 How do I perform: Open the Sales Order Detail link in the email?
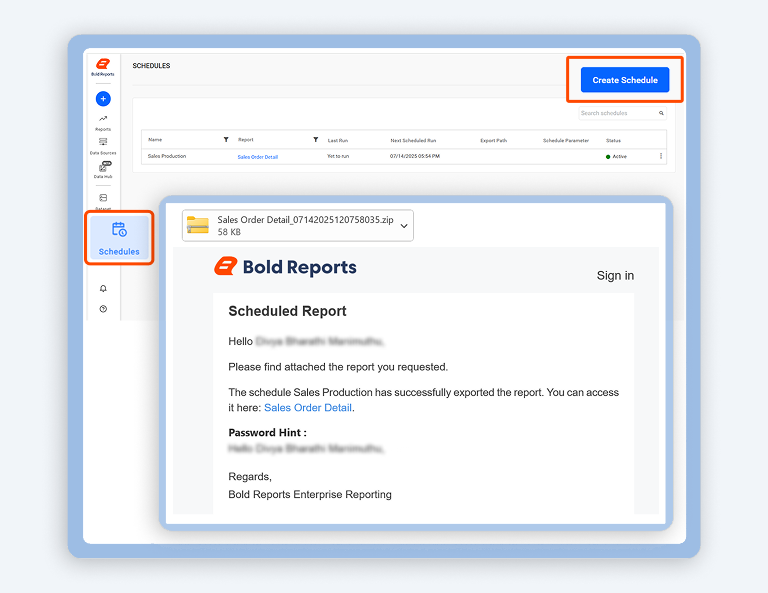(308, 408)
